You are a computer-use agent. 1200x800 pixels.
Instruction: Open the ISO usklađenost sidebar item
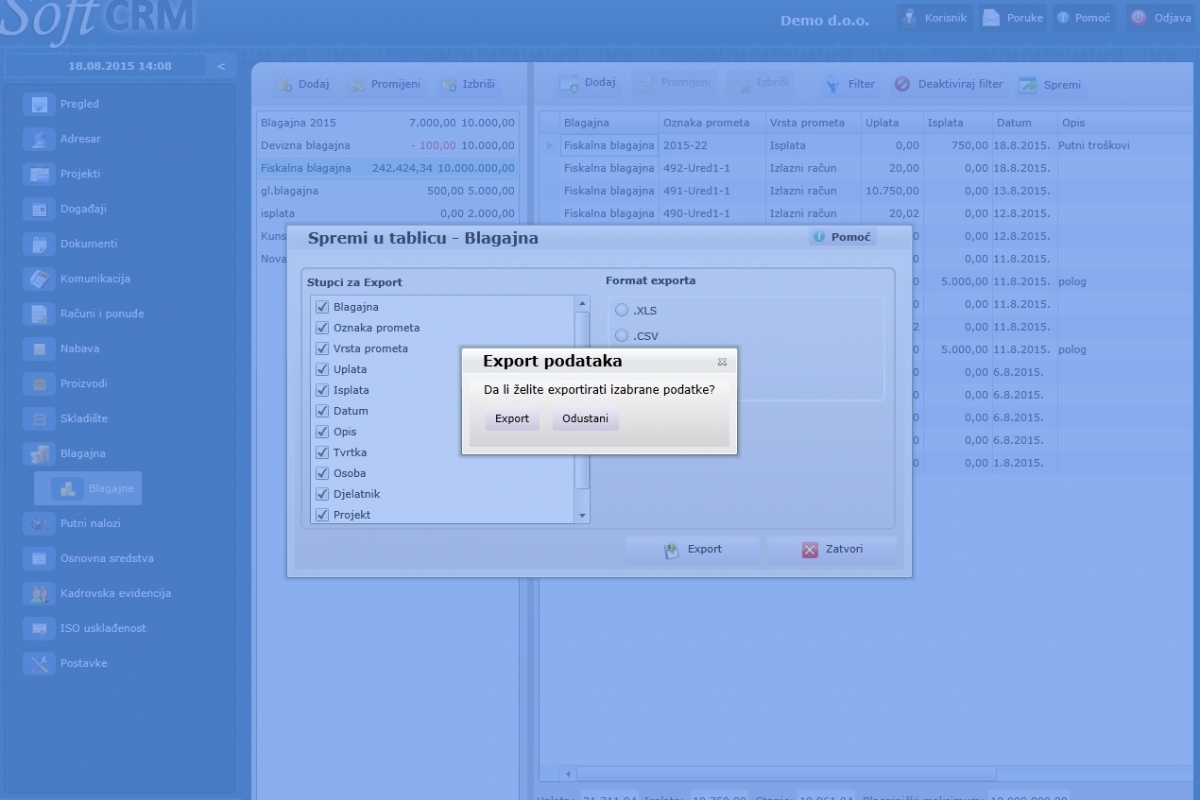tap(103, 628)
